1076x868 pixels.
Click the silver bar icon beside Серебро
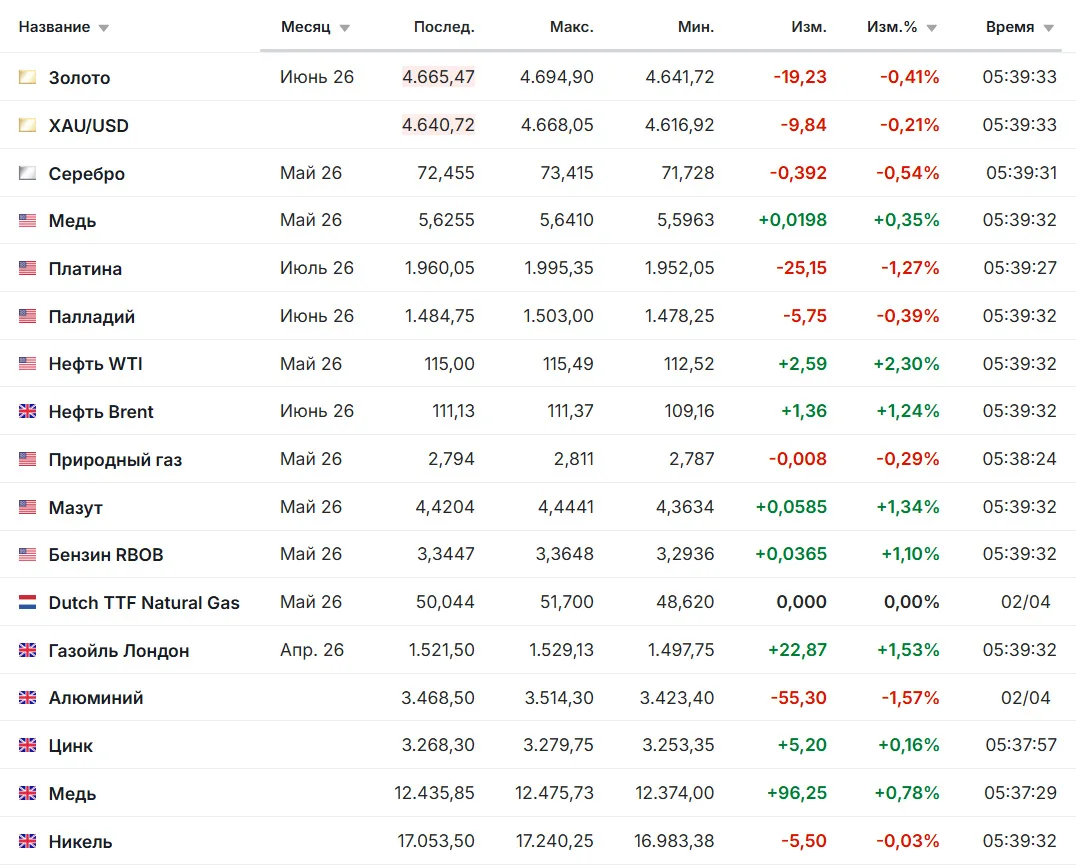tap(27, 173)
